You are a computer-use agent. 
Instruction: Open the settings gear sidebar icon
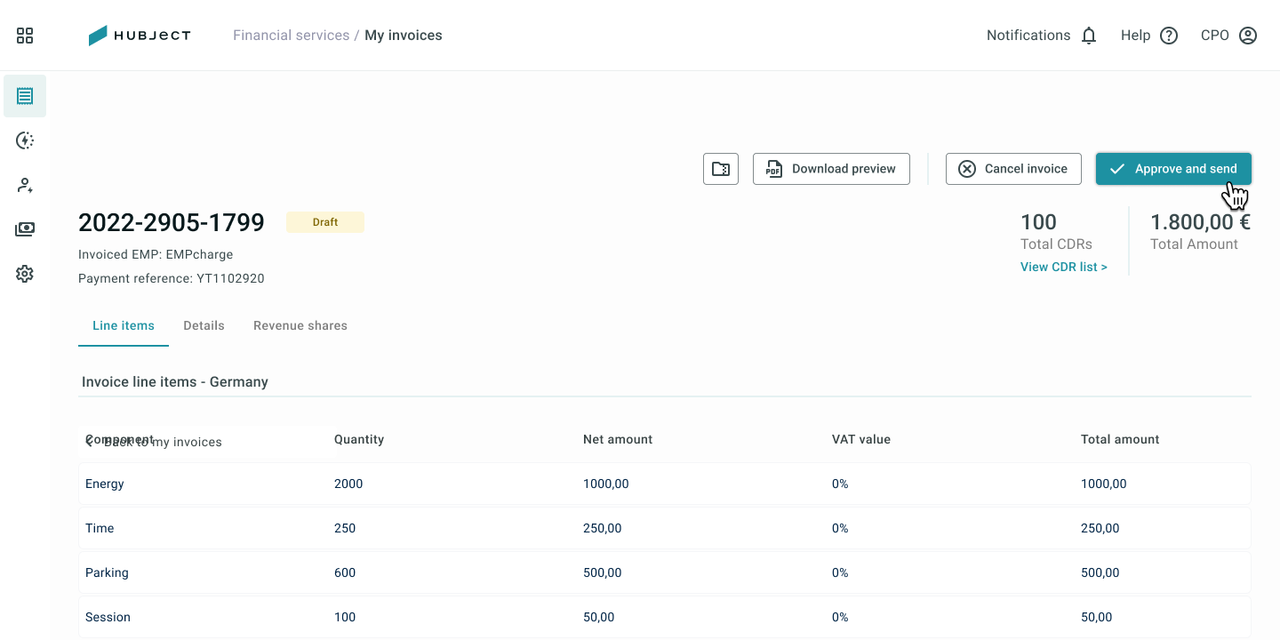25,274
